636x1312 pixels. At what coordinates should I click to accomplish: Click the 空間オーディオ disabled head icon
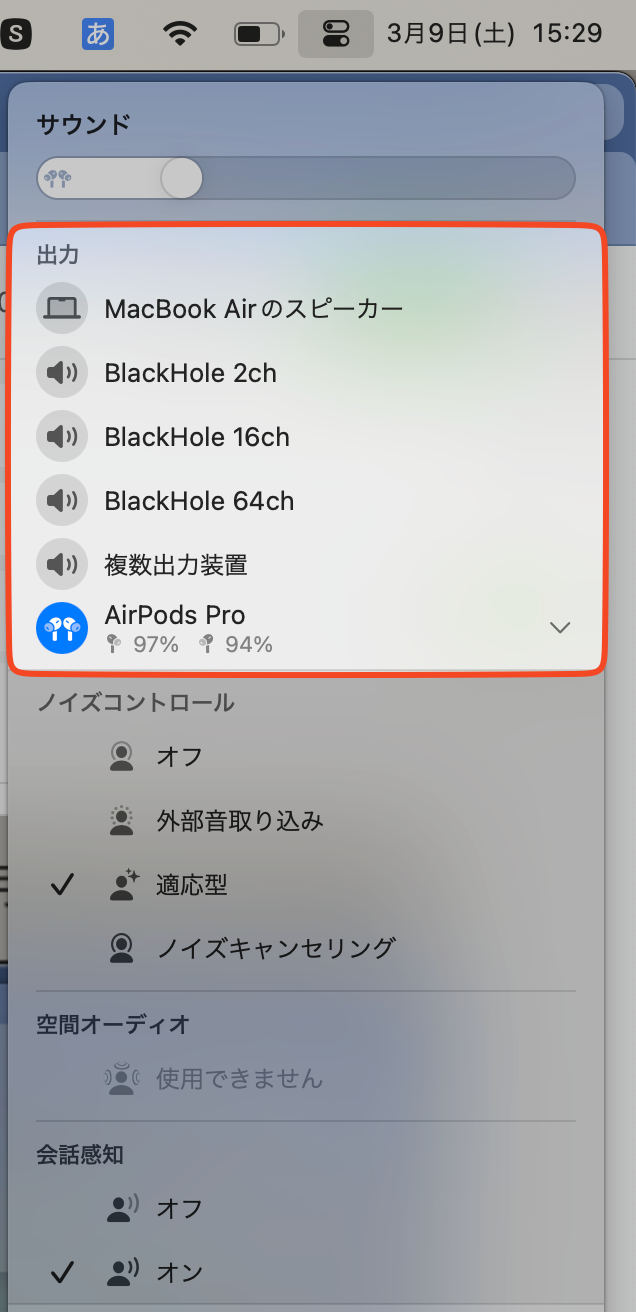point(122,1078)
